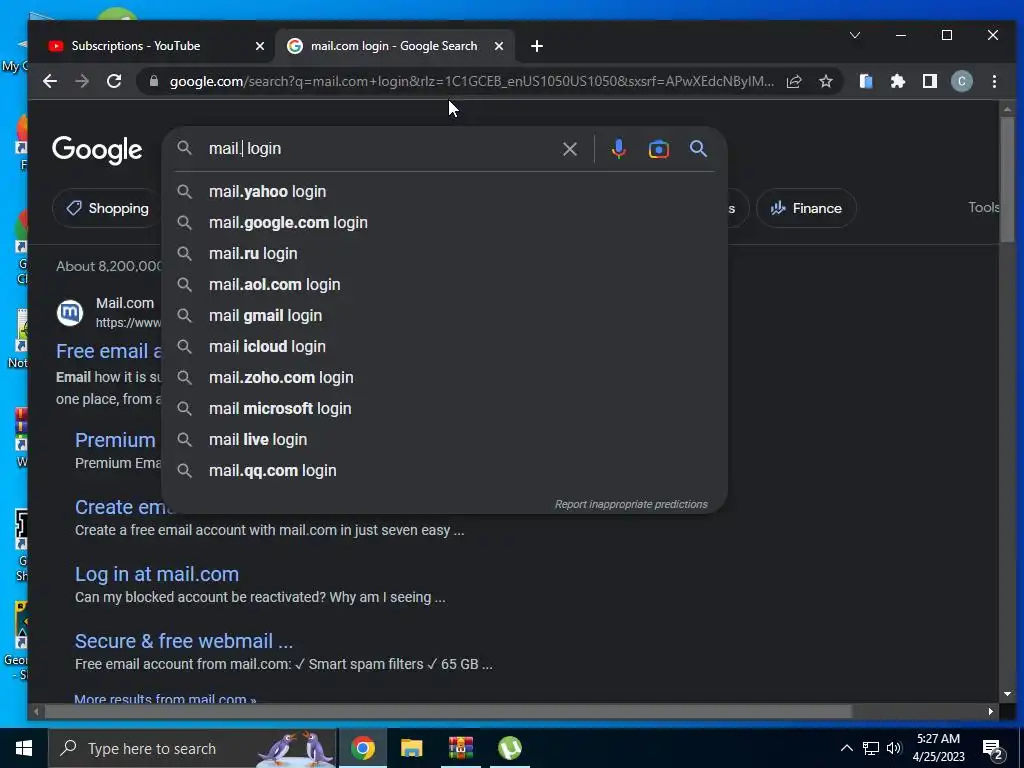Filter results with the Shopping chip

(106, 208)
